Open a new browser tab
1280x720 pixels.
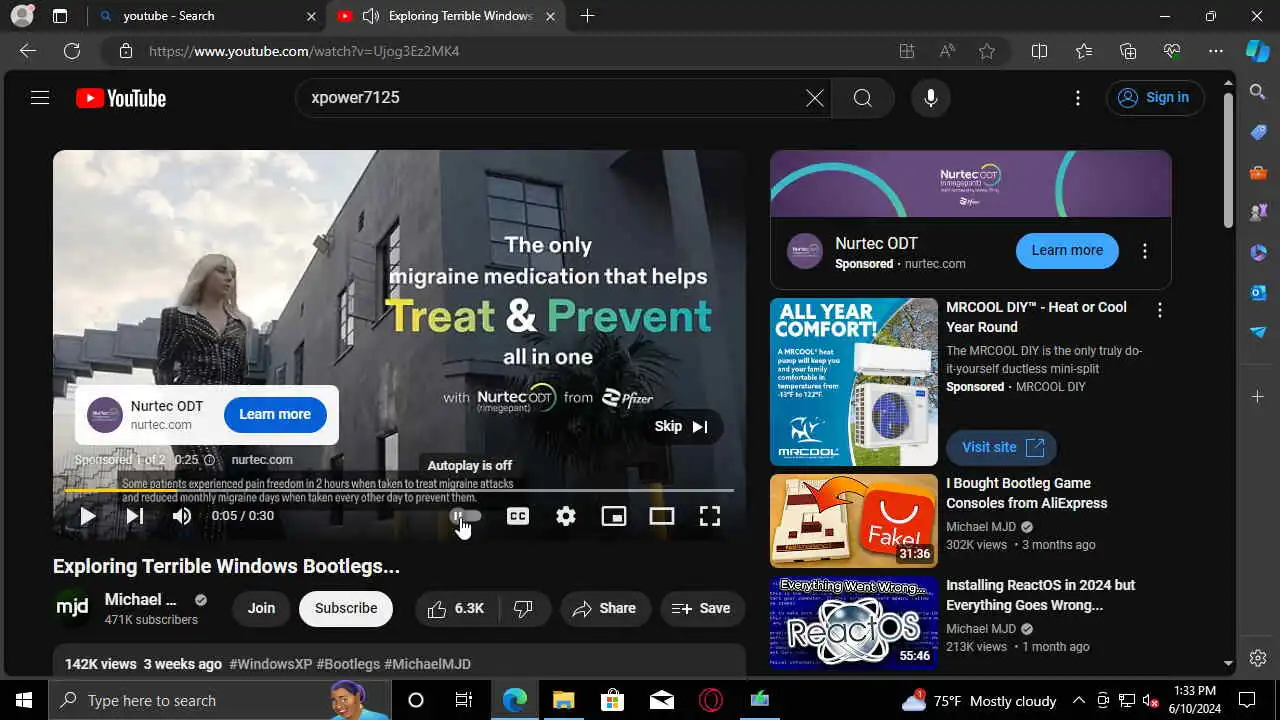coord(587,16)
